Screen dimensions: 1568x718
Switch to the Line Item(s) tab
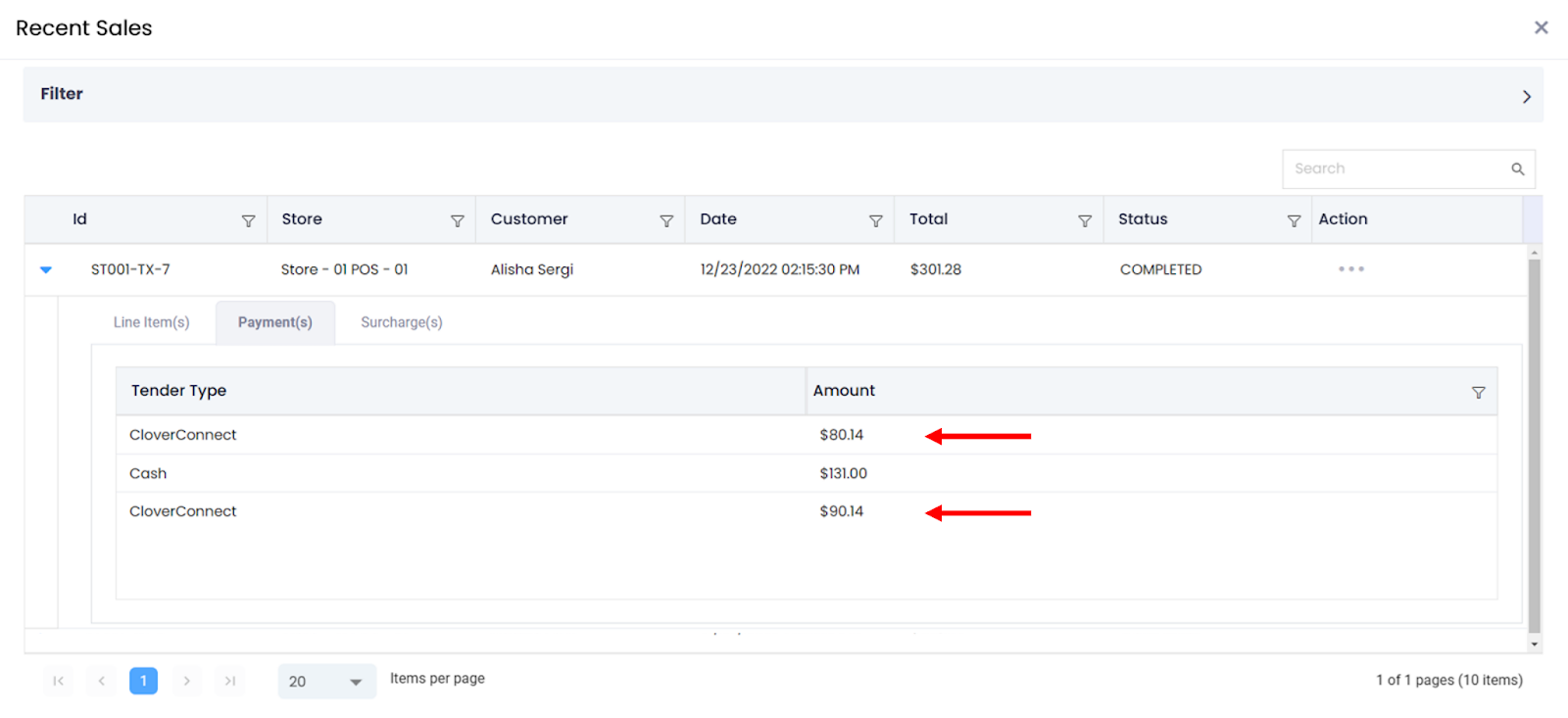click(151, 322)
